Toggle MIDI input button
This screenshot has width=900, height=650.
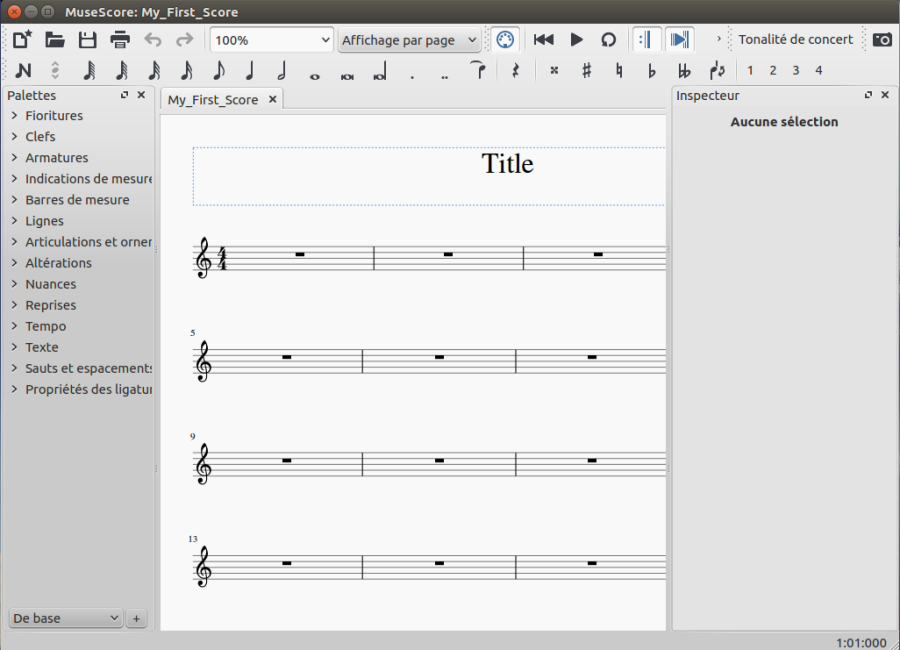point(505,40)
